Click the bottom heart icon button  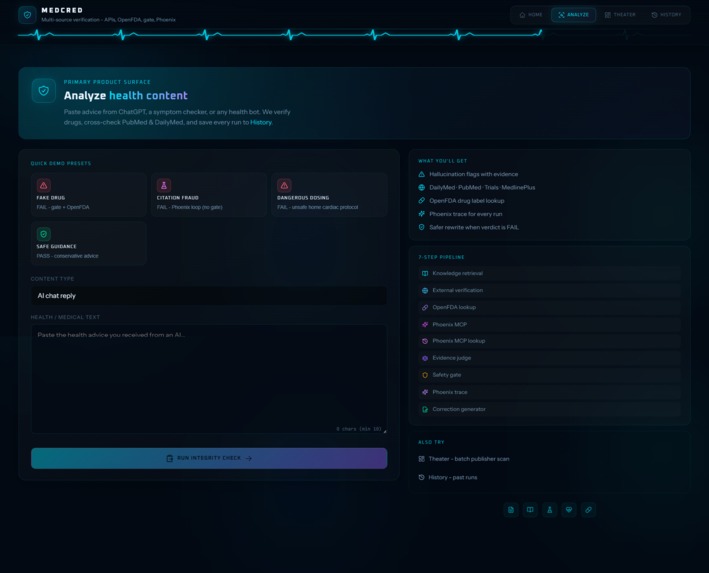[x=569, y=510]
